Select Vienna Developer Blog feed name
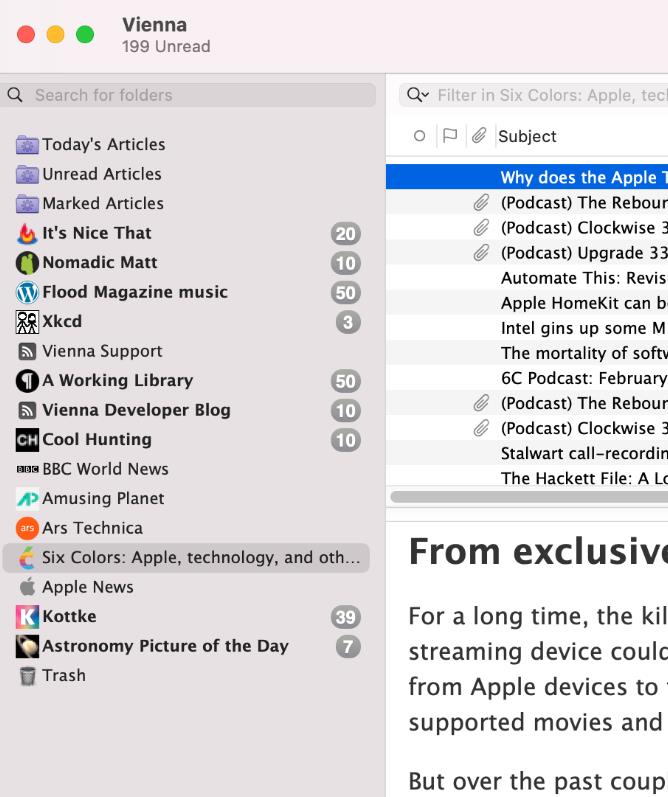This screenshot has width=668, height=797. [x=136, y=410]
